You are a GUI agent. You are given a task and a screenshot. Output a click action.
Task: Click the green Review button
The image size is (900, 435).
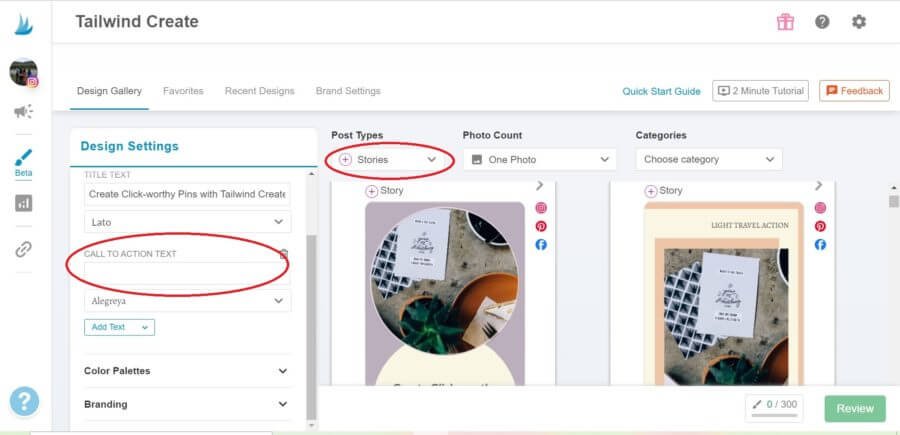coord(855,408)
